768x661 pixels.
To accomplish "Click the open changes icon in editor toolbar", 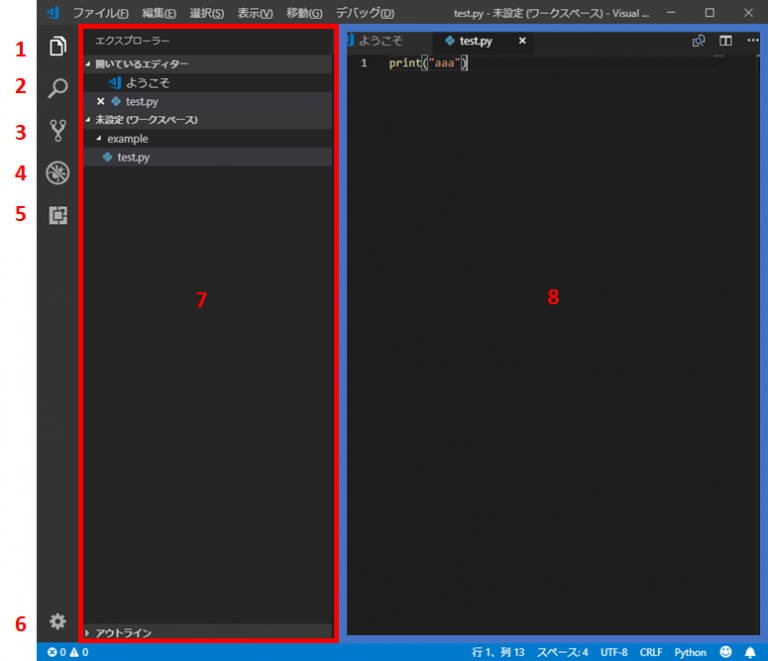I will 698,41.
